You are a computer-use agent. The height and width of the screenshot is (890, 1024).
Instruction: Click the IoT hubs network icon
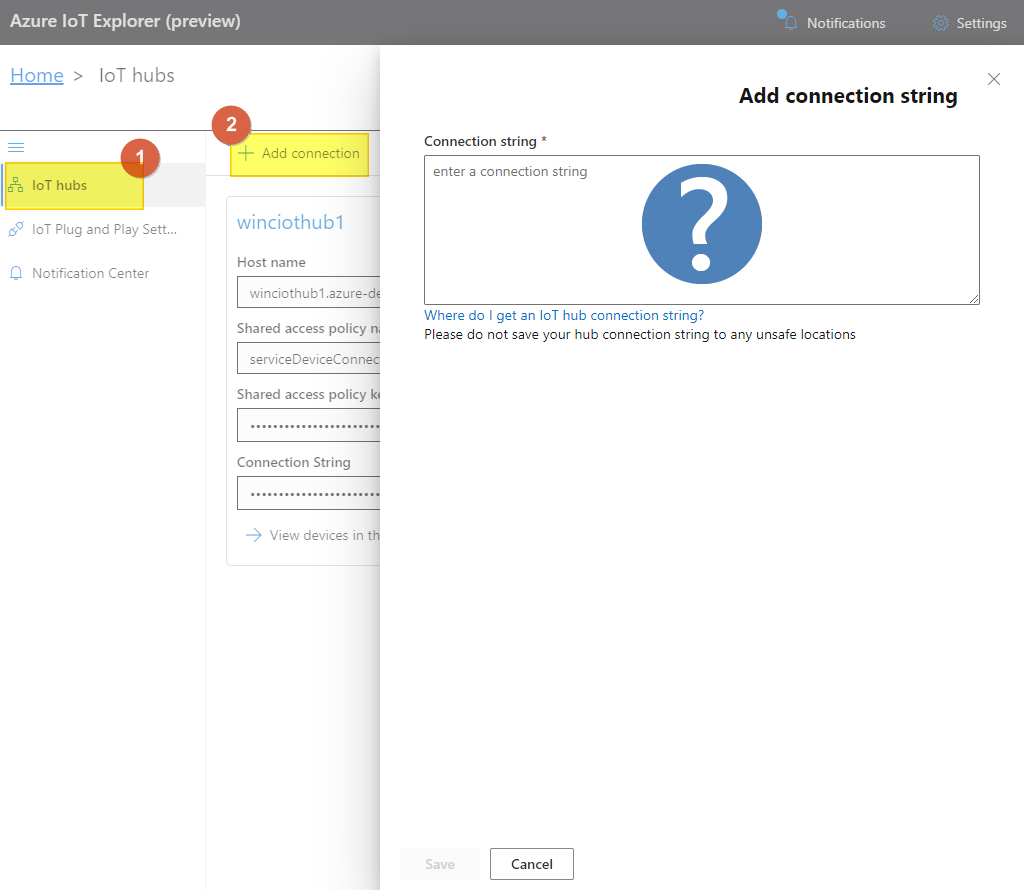[16, 185]
